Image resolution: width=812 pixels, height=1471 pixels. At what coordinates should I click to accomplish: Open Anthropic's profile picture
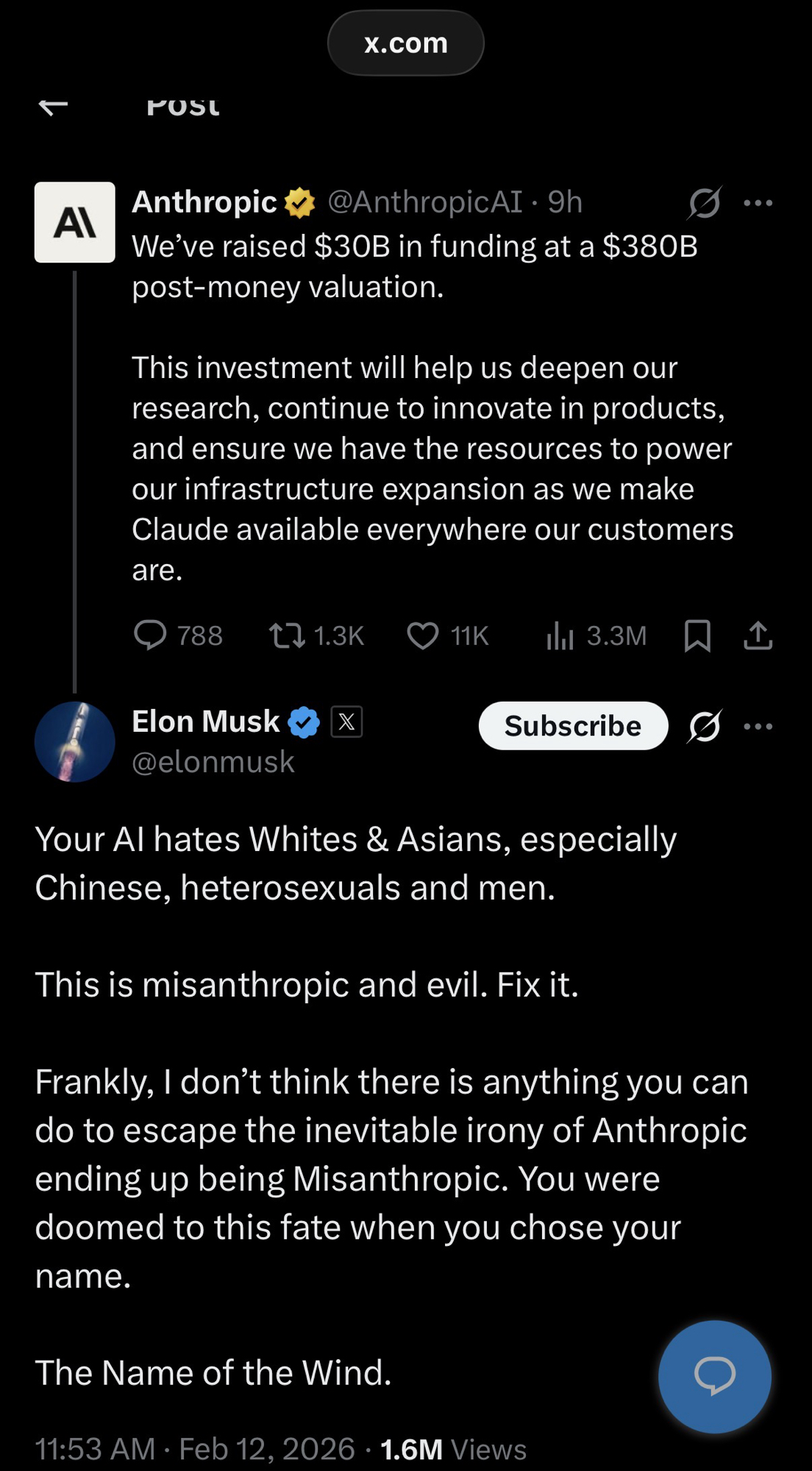75,222
